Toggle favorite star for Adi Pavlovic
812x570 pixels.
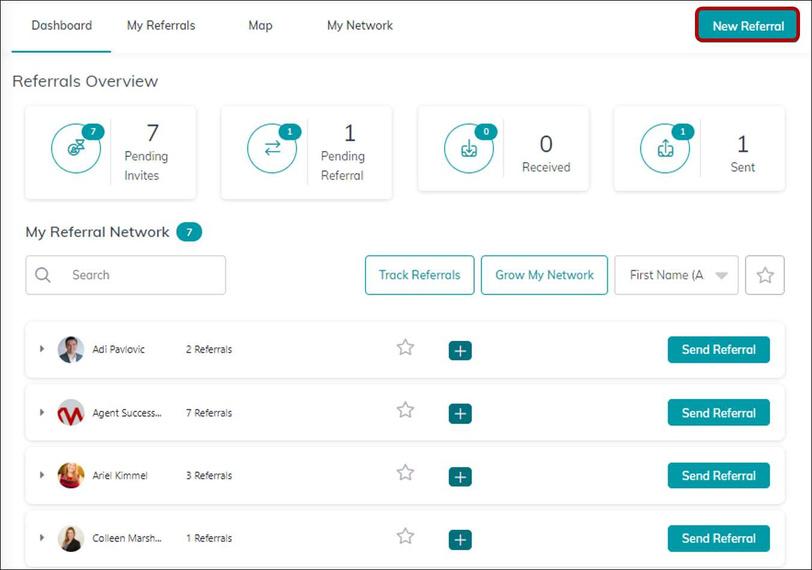coord(405,347)
